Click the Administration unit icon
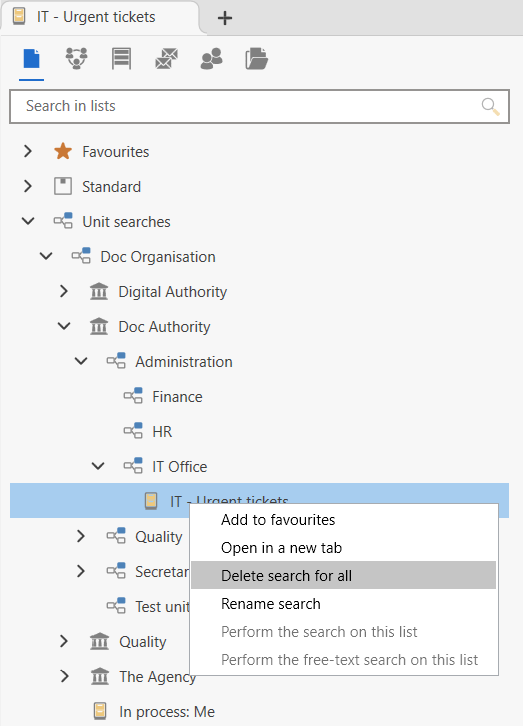 (x=116, y=361)
